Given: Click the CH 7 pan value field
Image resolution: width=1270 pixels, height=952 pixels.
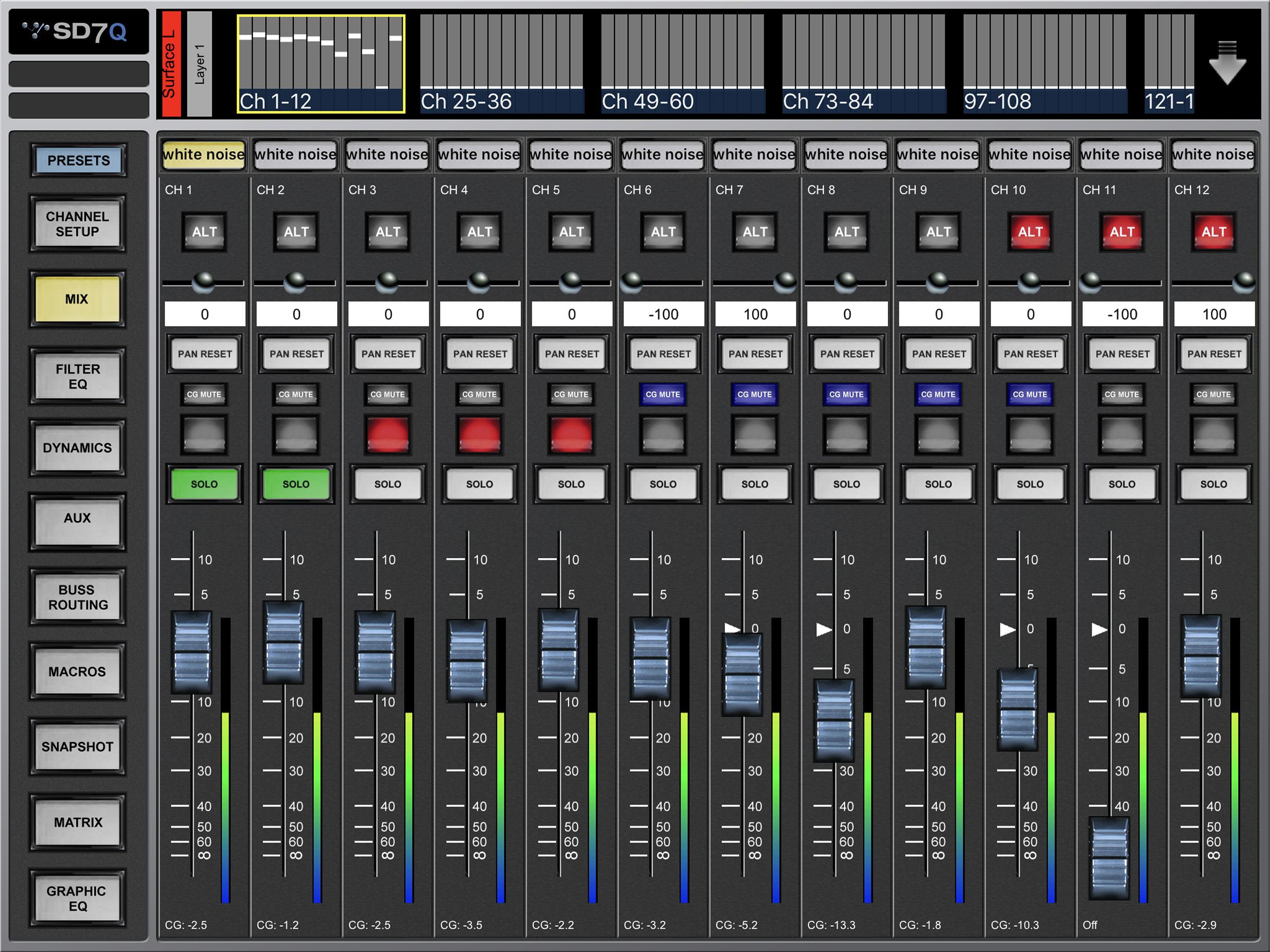Looking at the screenshot, I should (x=755, y=314).
